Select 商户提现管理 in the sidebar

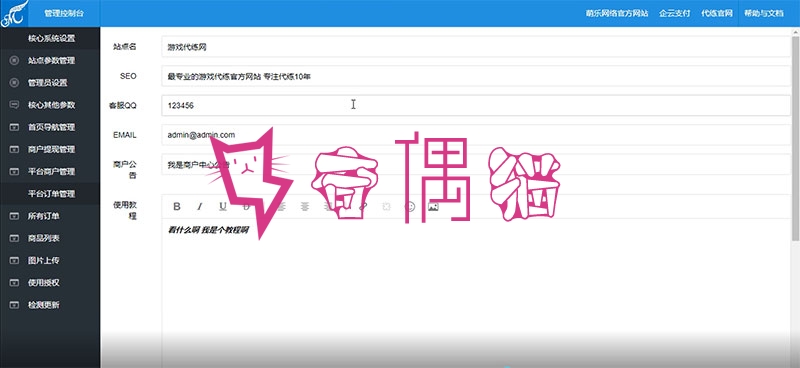tap(50, 150)
